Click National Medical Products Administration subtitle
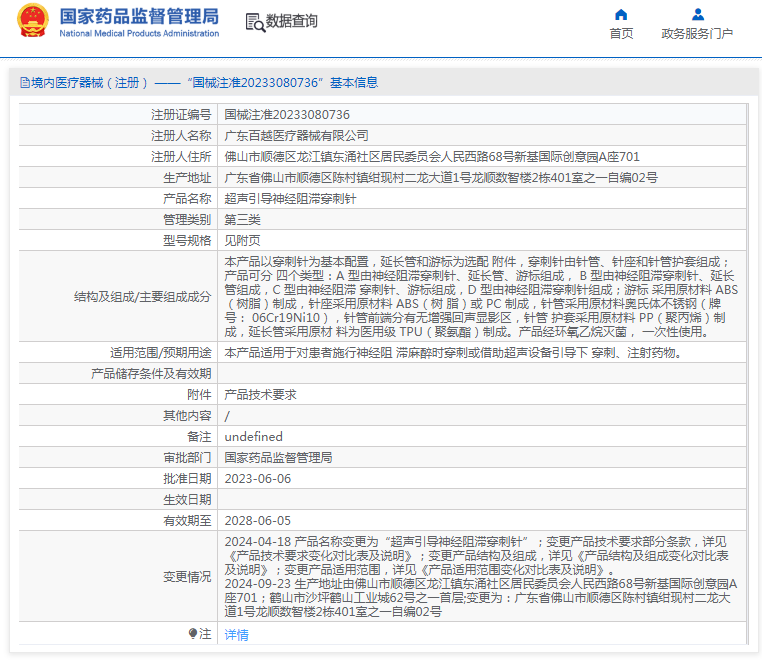Viewport: 762px width, 666px height. [x=139, y=34]
